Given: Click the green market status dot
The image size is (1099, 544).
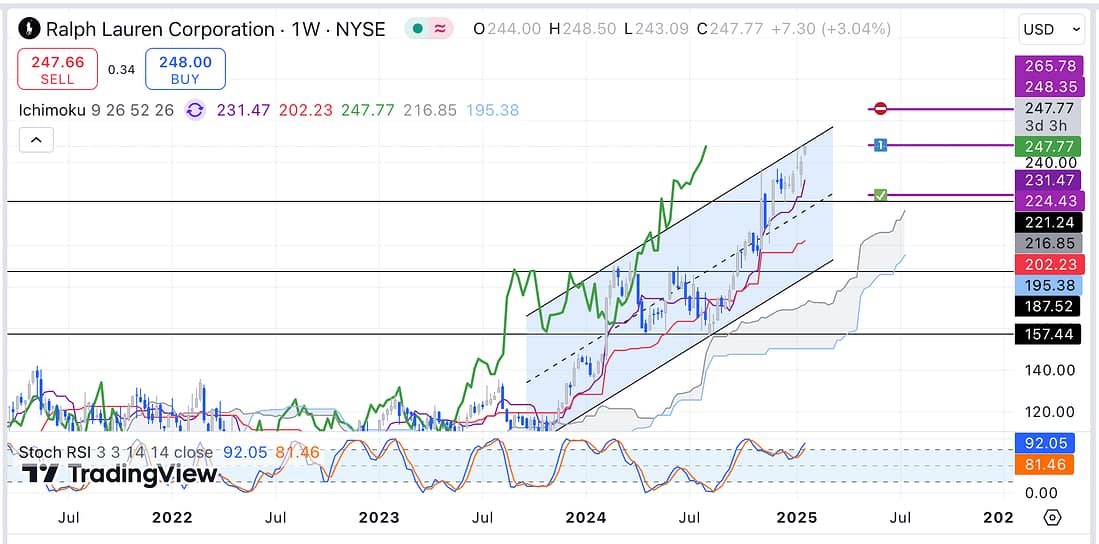Looking at the screenshot, I should click(x=415, y=29).
